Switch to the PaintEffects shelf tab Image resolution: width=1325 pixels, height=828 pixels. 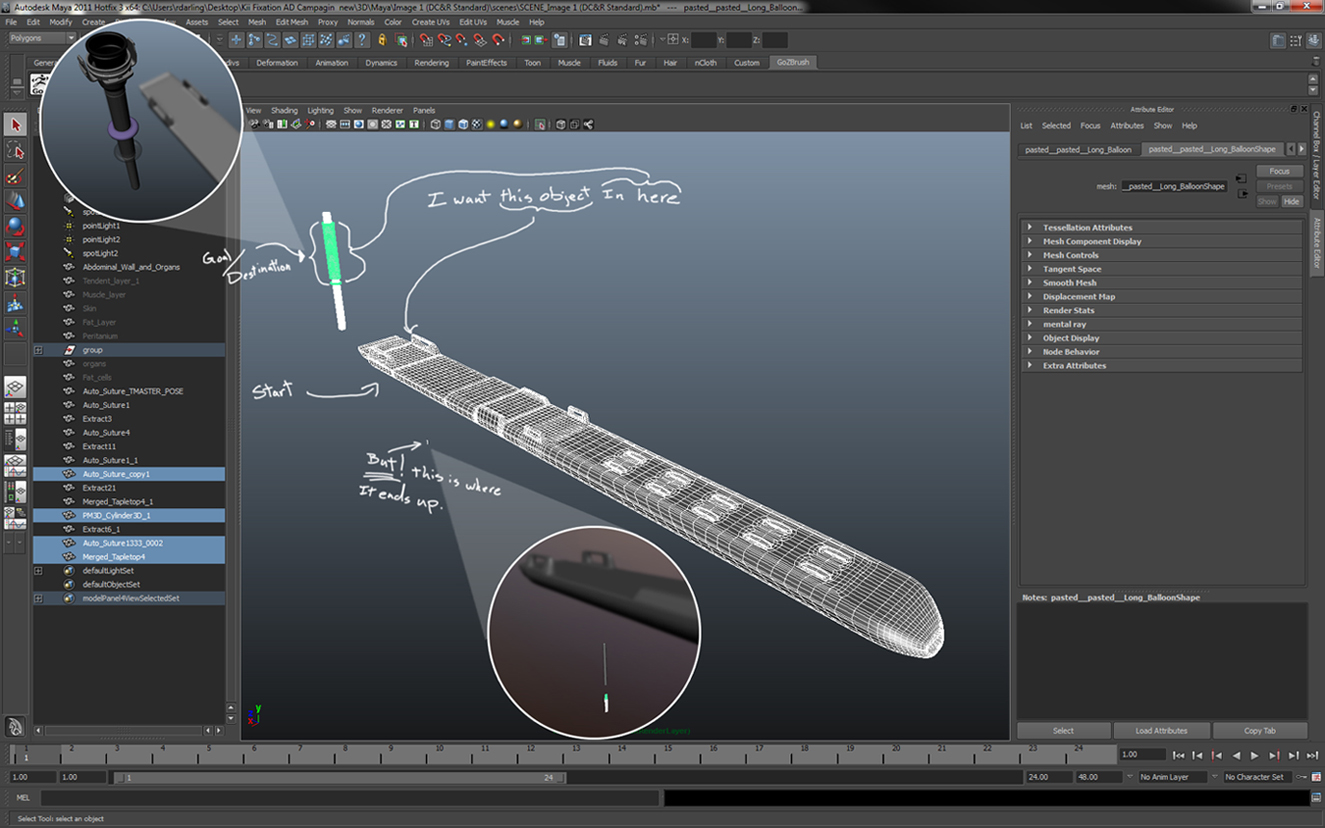pos(485,63)
